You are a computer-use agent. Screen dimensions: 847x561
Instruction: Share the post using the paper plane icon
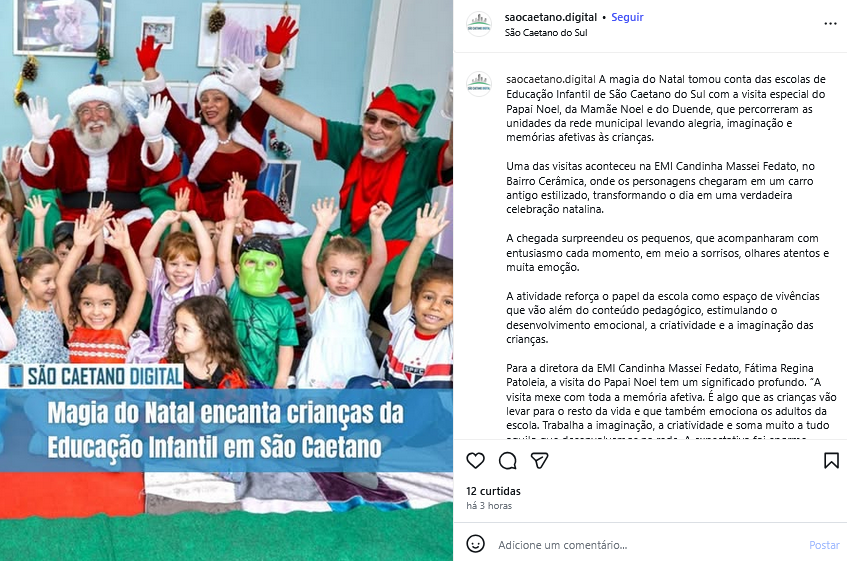click(x=540, y=461)
